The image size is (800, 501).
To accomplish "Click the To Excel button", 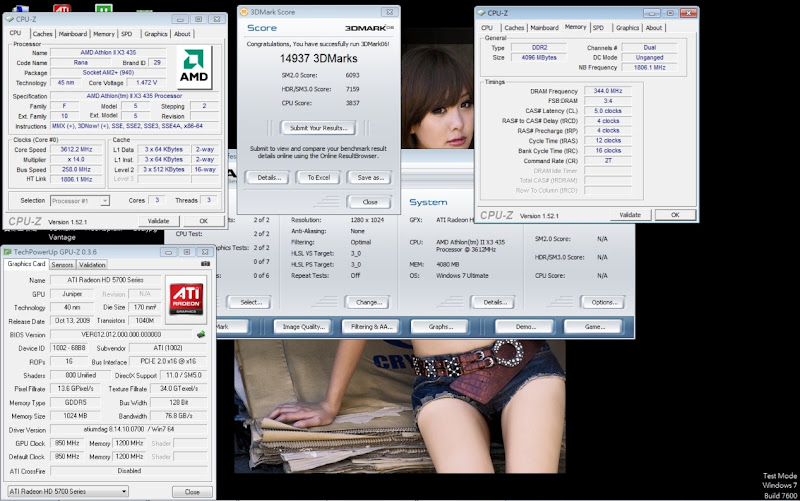I will point(318,177).
